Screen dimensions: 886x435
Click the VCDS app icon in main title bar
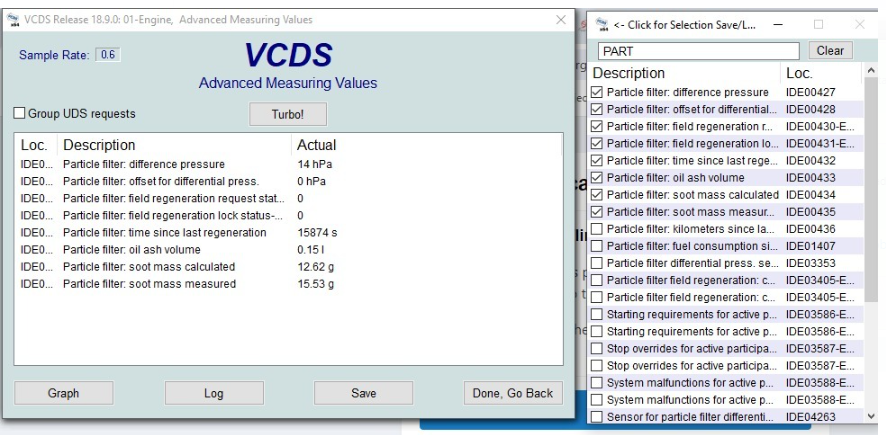coord(12,20)
